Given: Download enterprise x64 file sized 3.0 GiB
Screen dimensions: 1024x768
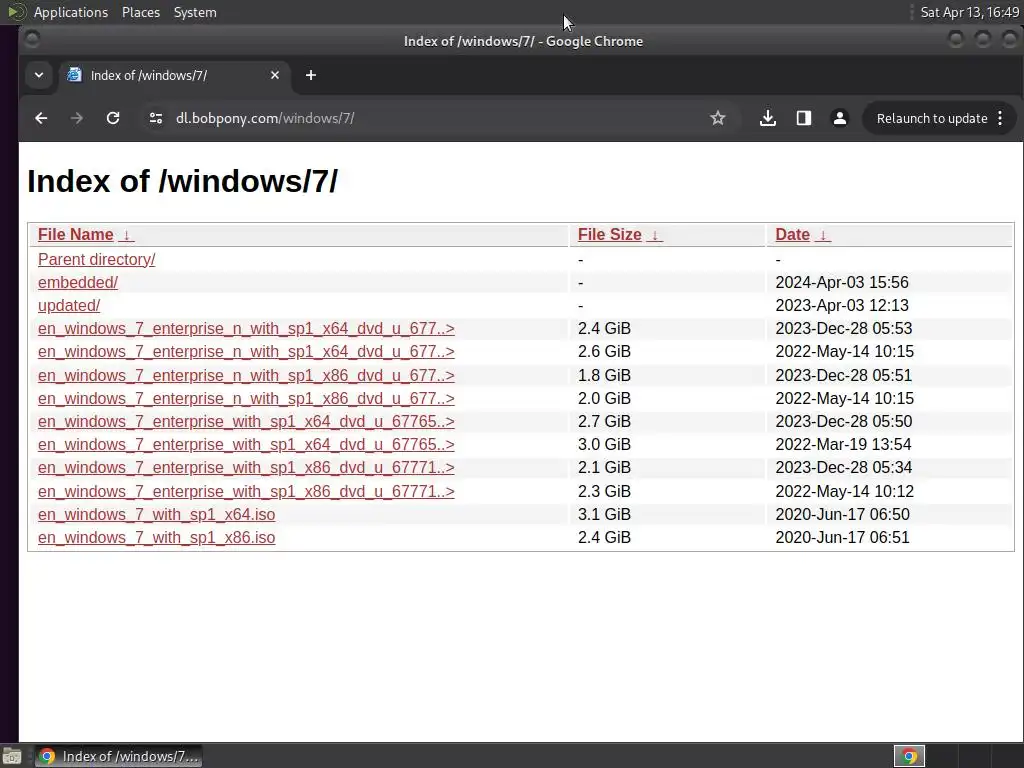Looking at the screenshot, I should tap(246, 444).
